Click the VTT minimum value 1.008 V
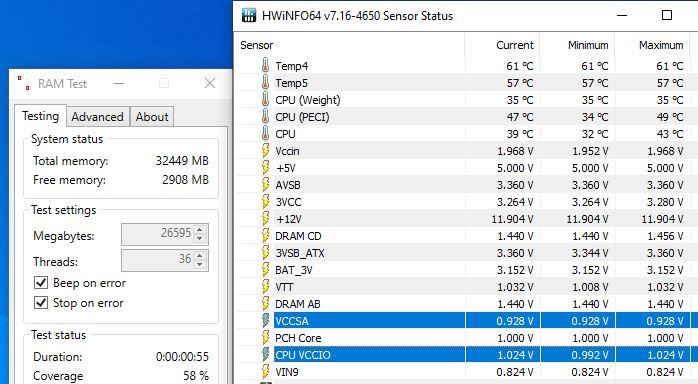698x384 pixels. point(590,287)
